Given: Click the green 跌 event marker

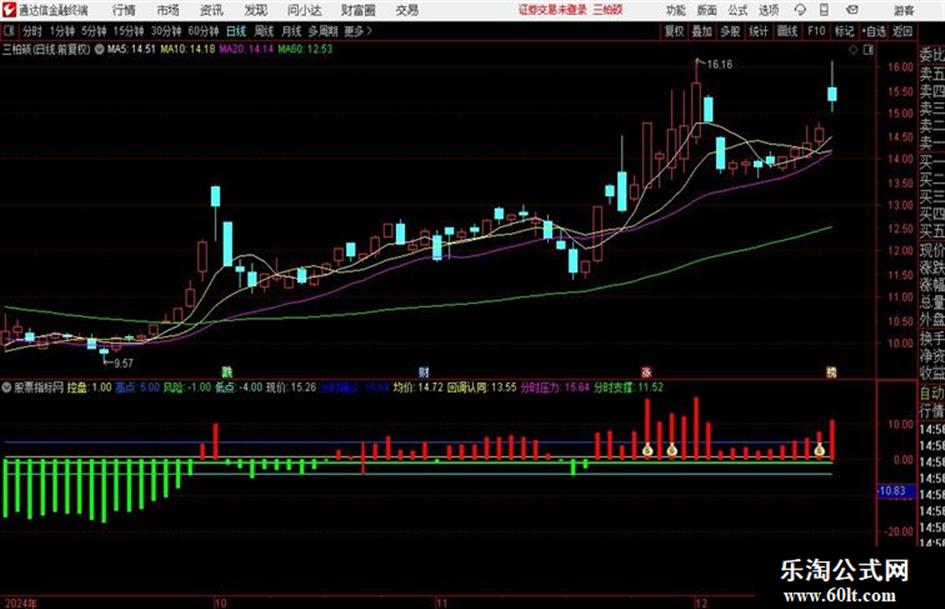Looking at the screenshot, I should 227,372.
